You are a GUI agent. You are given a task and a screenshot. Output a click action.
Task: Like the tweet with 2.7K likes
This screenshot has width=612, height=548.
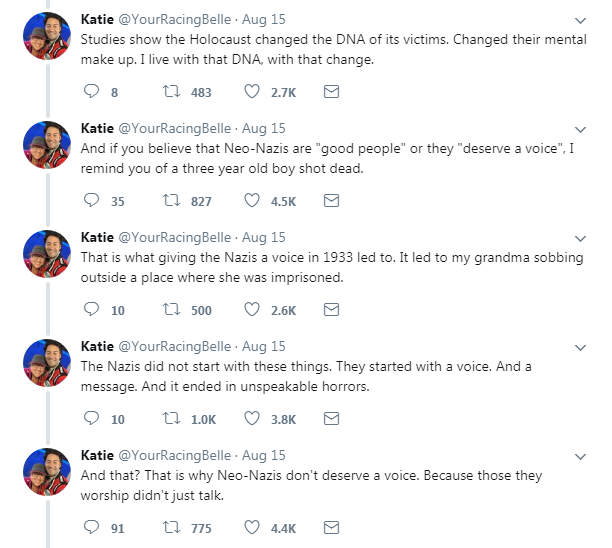tap(252, 92)
